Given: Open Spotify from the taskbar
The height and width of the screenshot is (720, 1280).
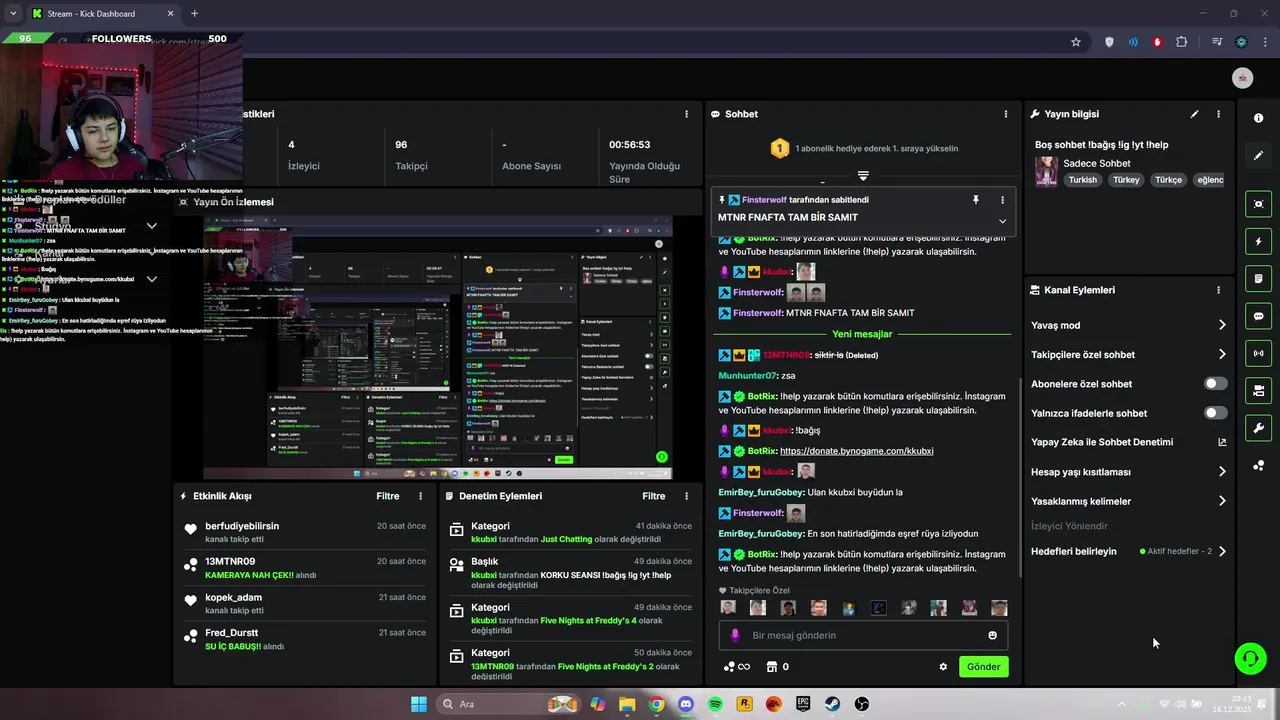Looking at the screenshot, I should (715, 704).
